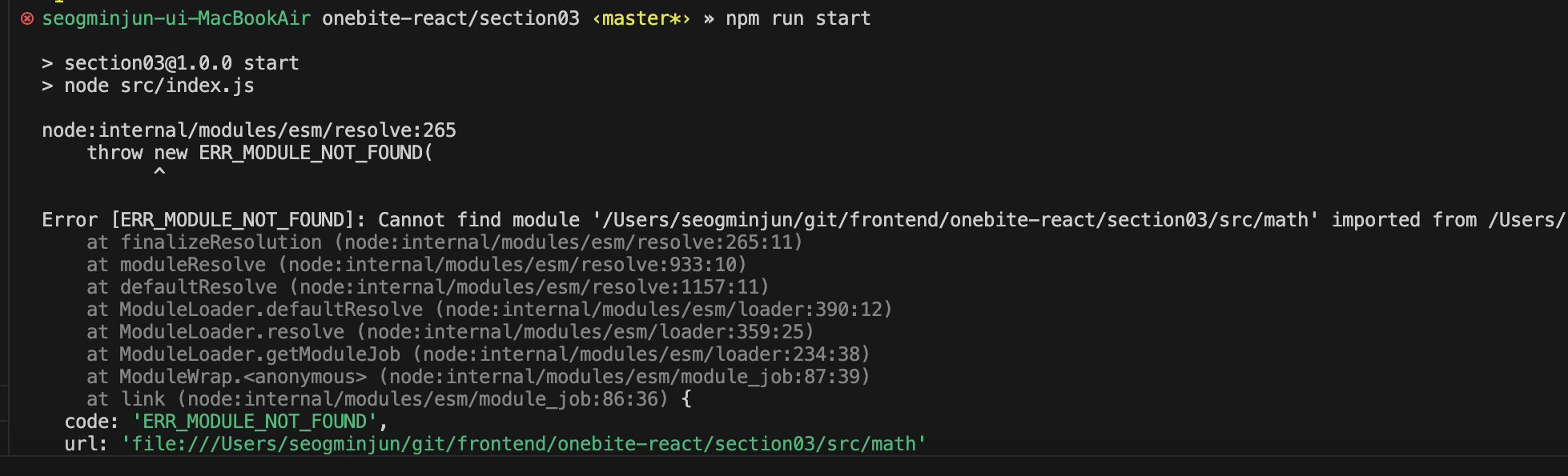
Task: Click the seogminjun-ui-MacBookAir hostname in prompt
Action: click(x=176, y=18)
